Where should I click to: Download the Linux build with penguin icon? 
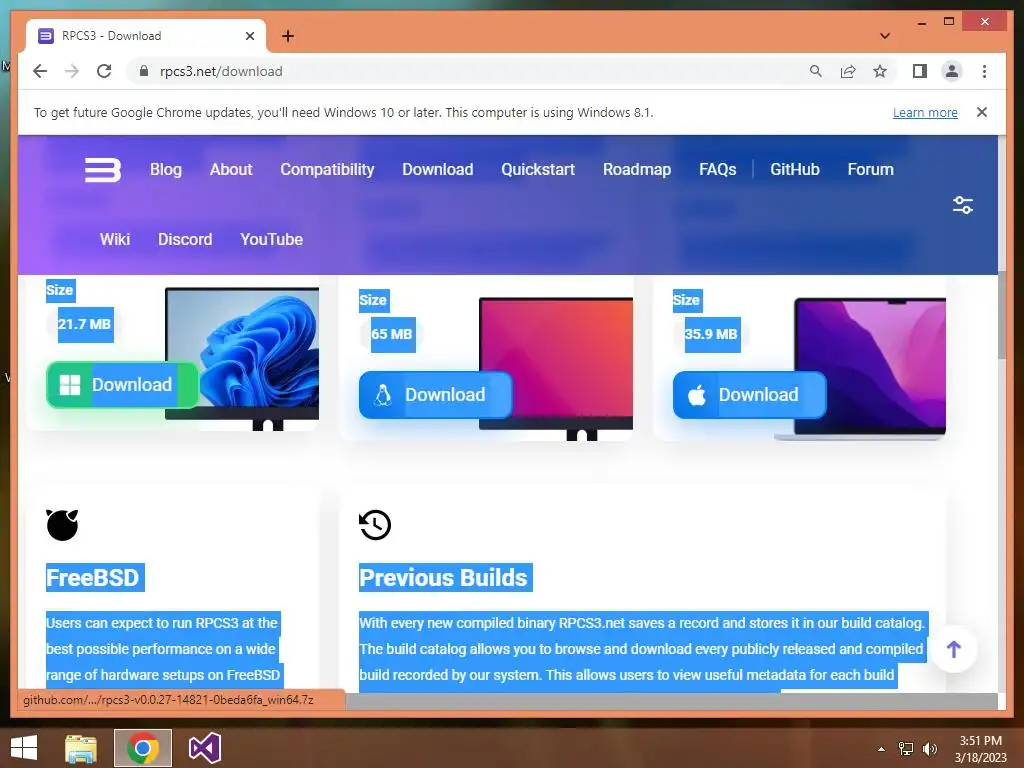[436, 394]
